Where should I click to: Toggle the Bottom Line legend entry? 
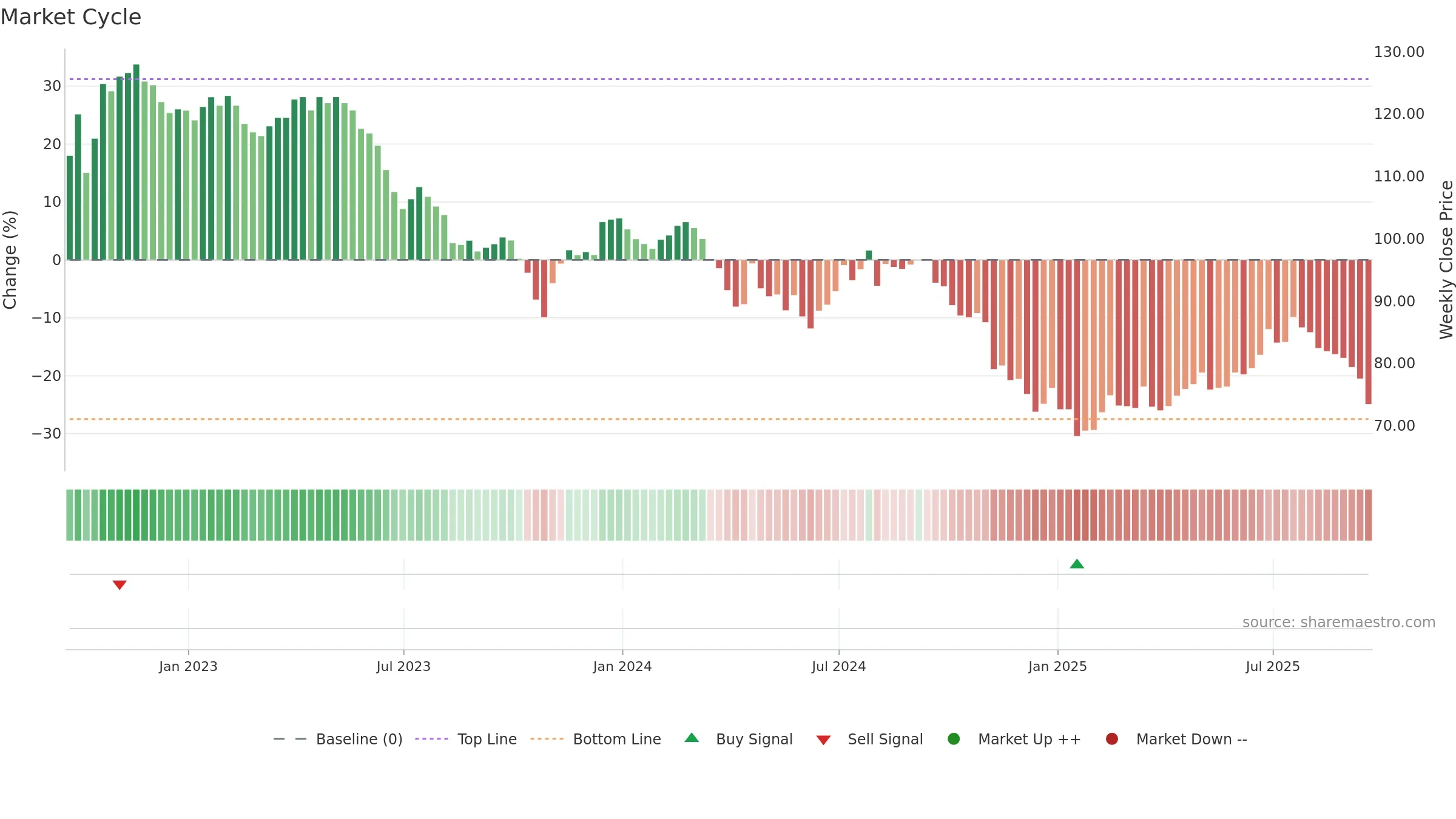coord(596,739)
